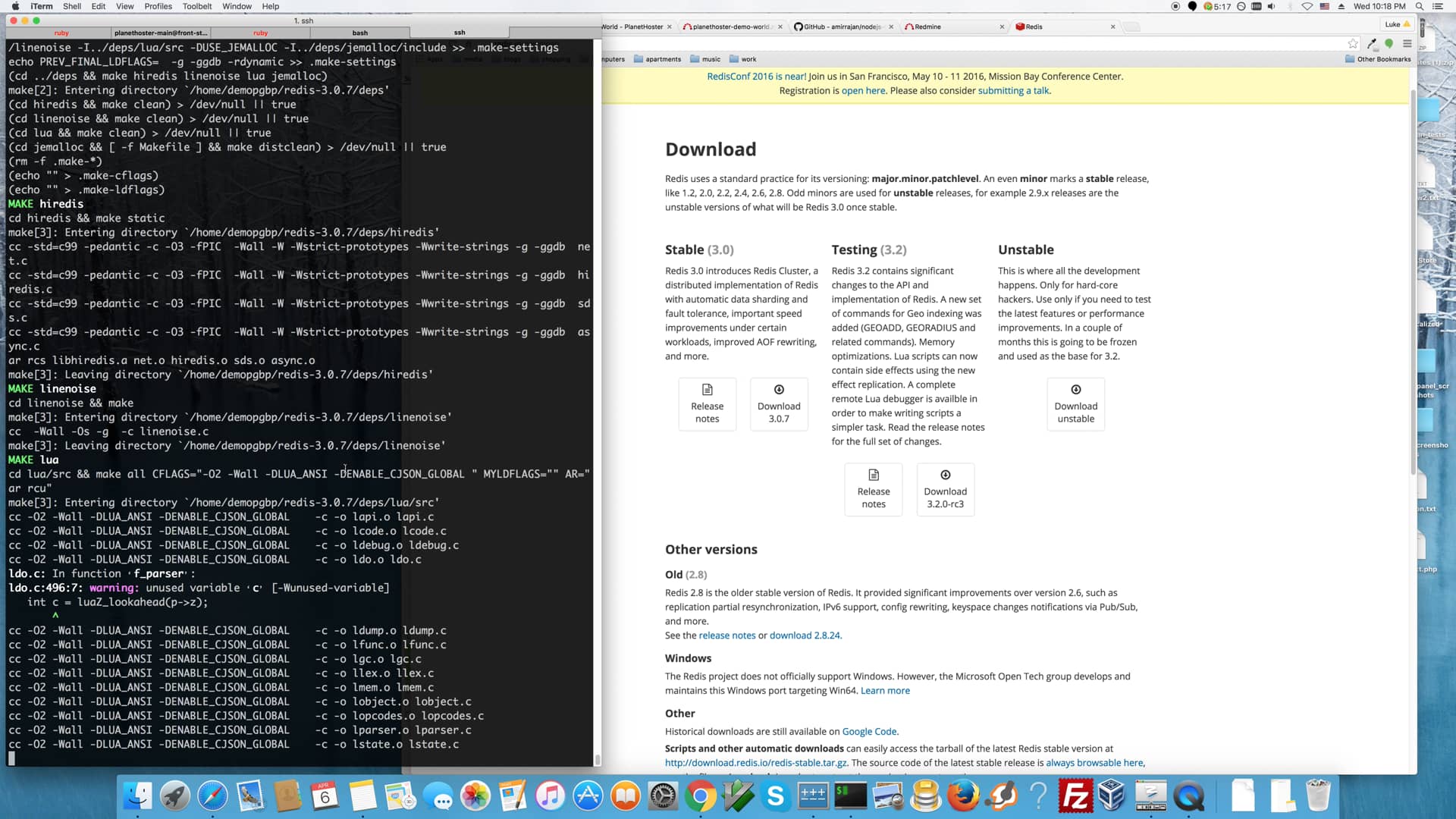
Task: Open Finder from the Dock
Action: 137,796
